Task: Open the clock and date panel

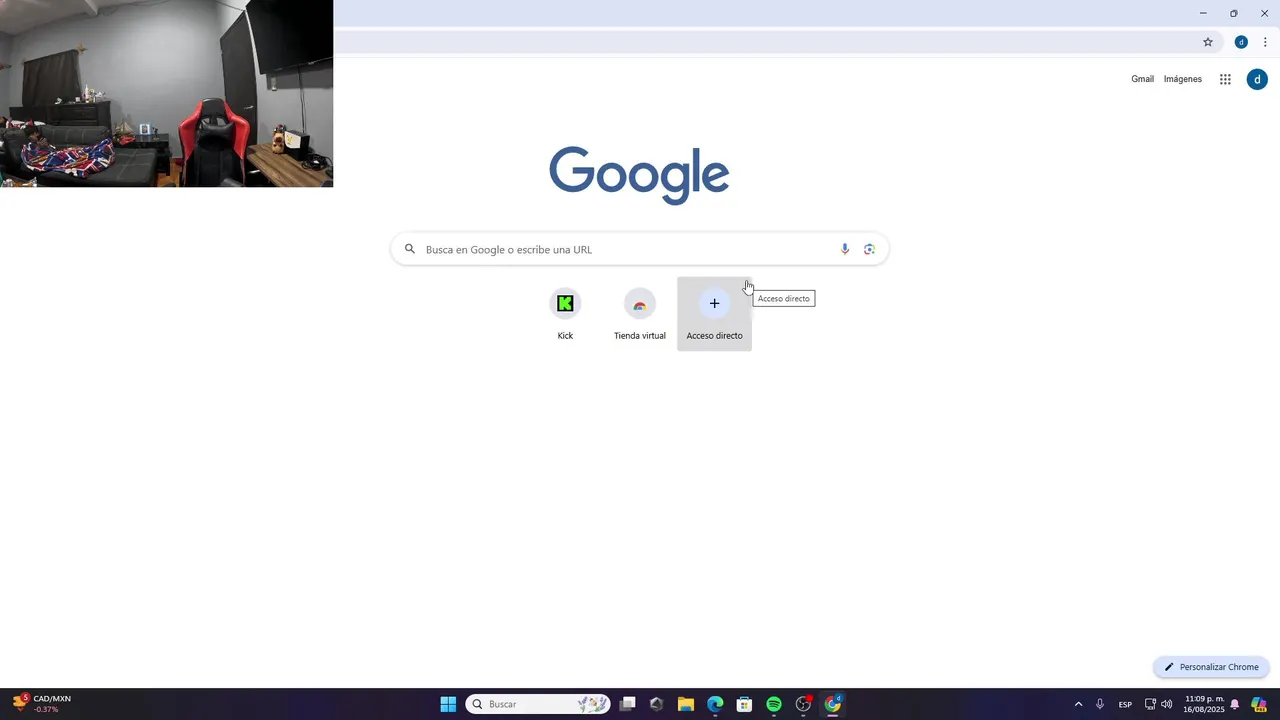Action: click(x=1204, y=704)
